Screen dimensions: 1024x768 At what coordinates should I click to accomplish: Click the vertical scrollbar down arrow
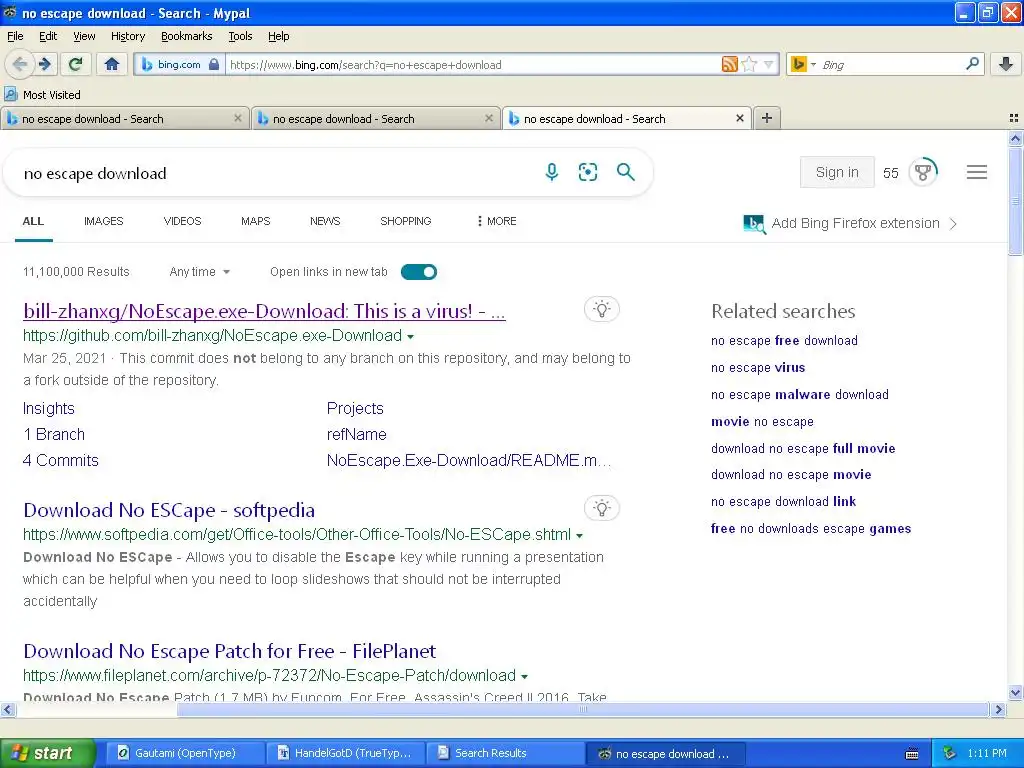coord(1015,693)
